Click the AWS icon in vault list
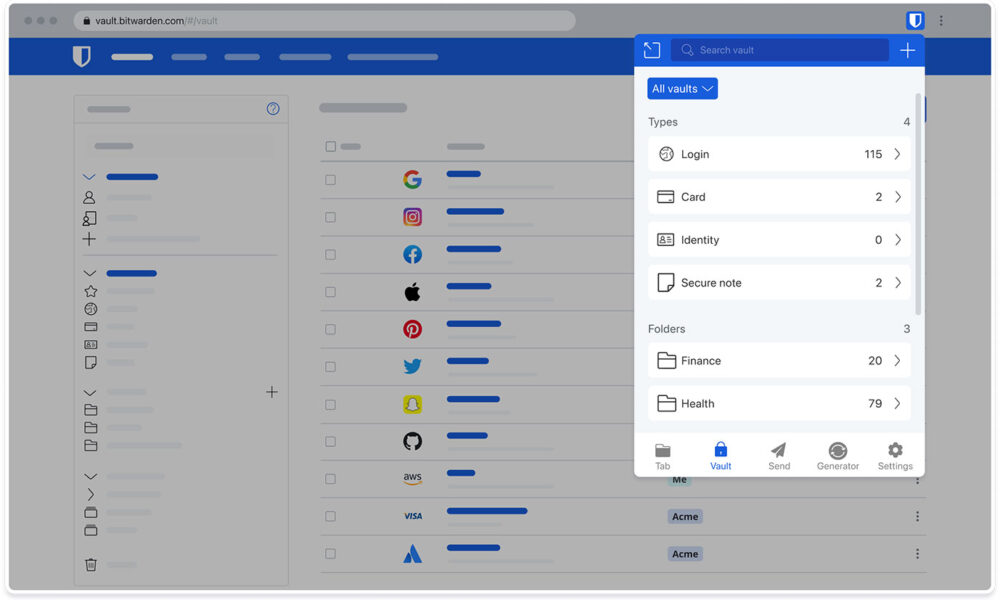 [413, 478]
